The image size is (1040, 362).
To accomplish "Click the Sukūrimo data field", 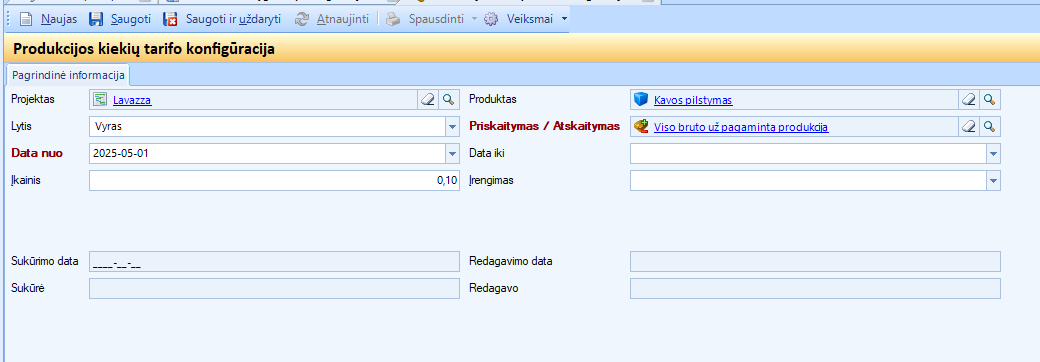I will 274,261.
